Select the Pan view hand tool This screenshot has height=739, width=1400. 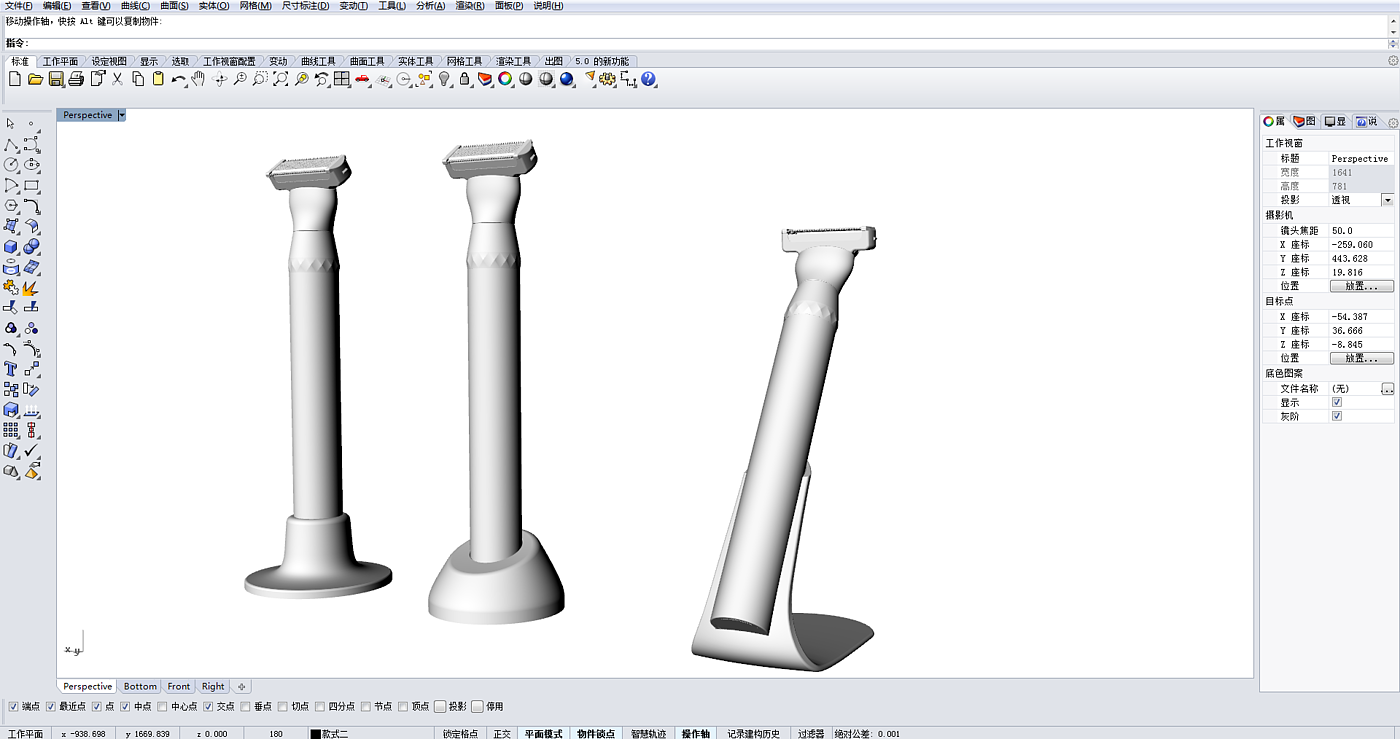coord(199,79)
